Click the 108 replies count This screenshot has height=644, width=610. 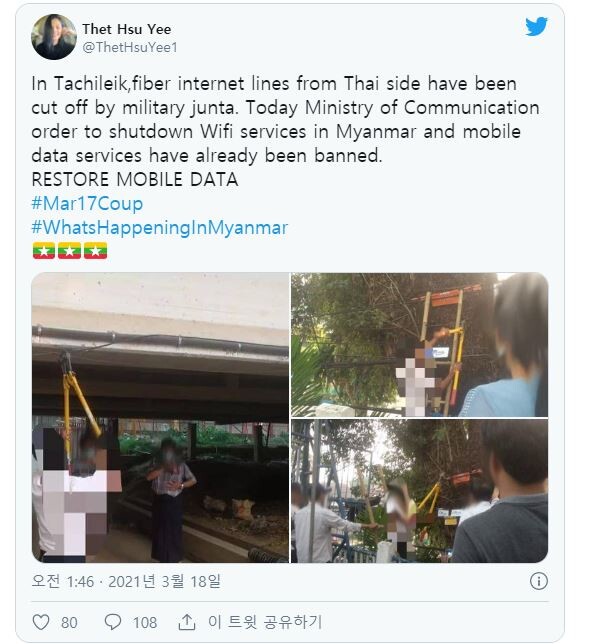point(145,623)
